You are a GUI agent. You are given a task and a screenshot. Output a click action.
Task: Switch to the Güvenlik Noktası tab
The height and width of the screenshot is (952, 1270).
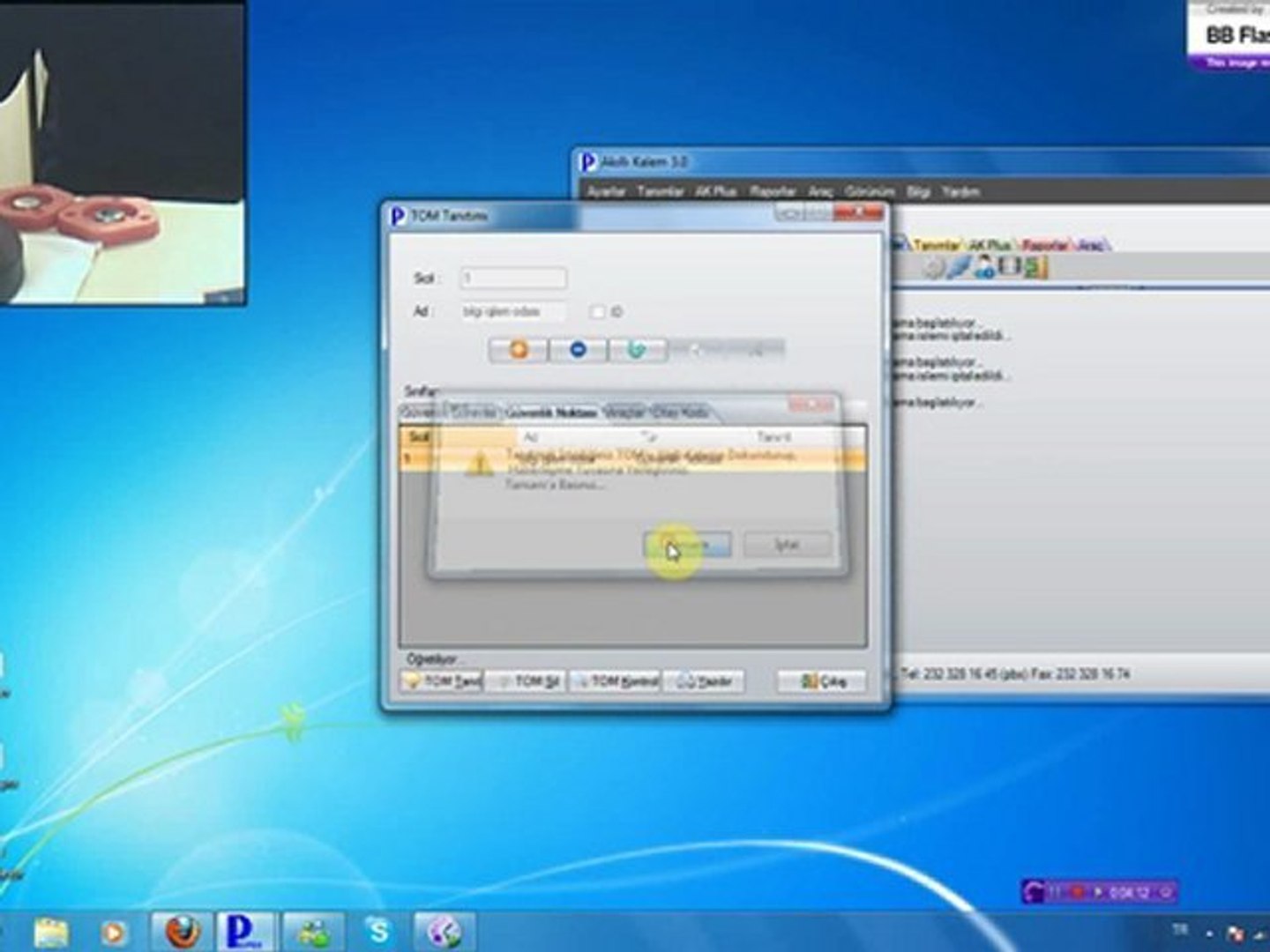pyautogui.click(x=552, y=413)
